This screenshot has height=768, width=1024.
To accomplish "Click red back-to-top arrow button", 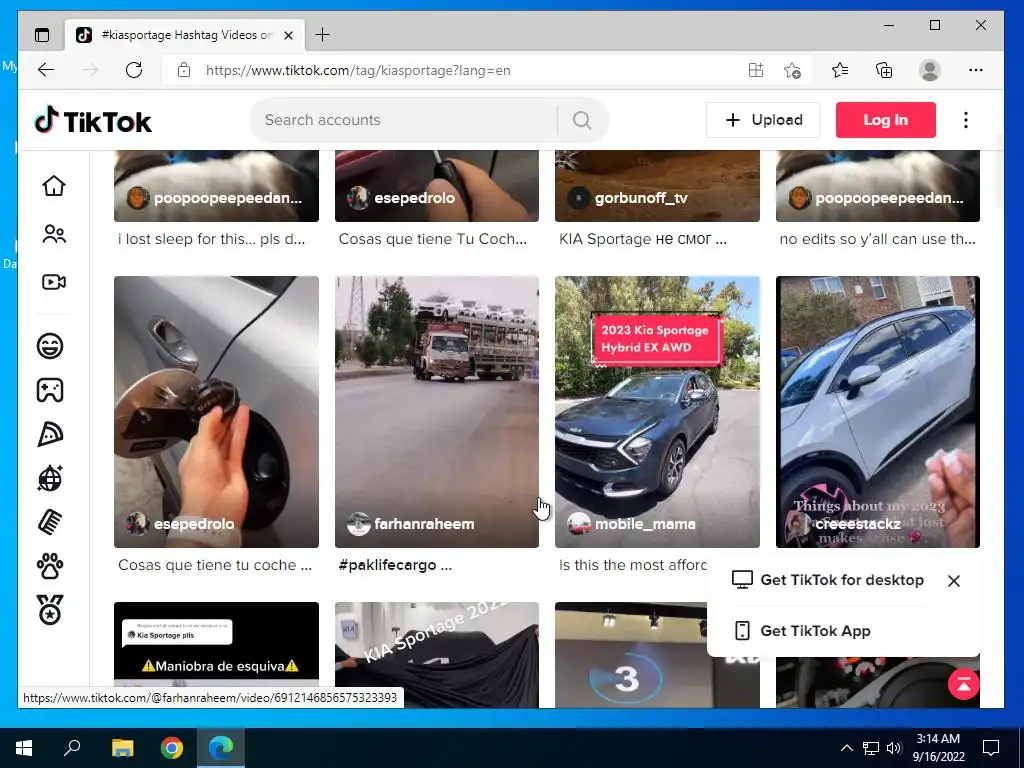I will tap(963, 684).
